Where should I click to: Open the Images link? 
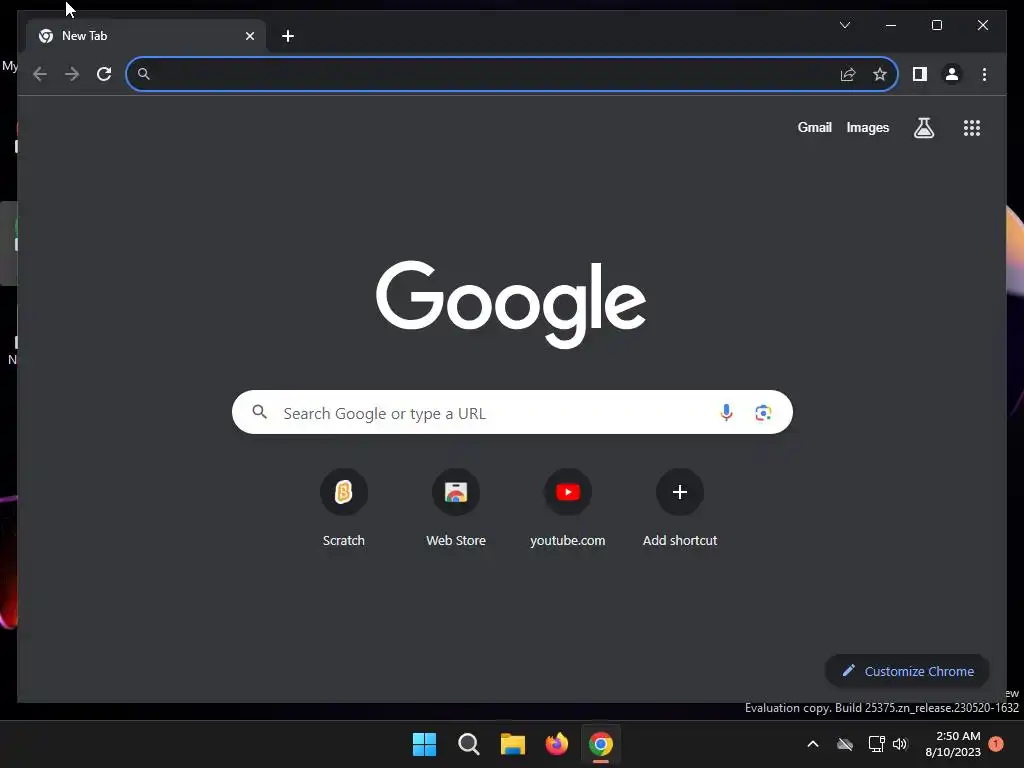pos(867,127)
